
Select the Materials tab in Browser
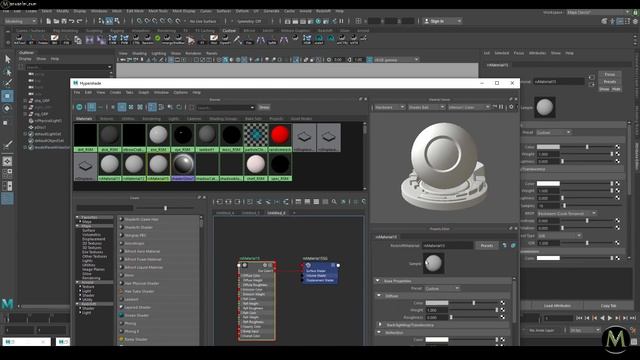click(84, 119)
